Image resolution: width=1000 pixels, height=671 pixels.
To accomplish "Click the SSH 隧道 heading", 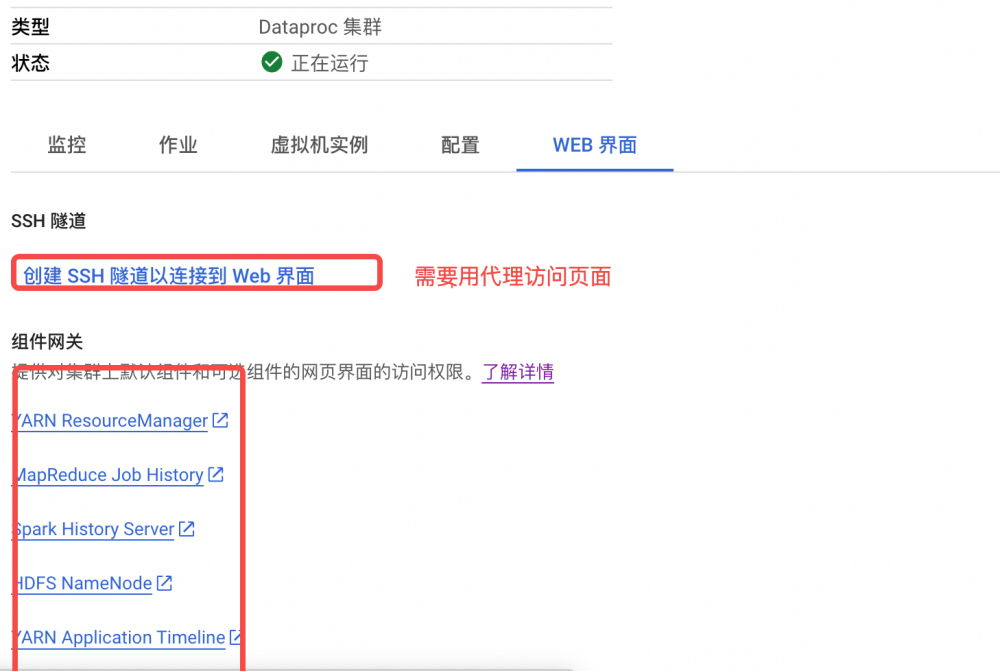I will [48, 221].
